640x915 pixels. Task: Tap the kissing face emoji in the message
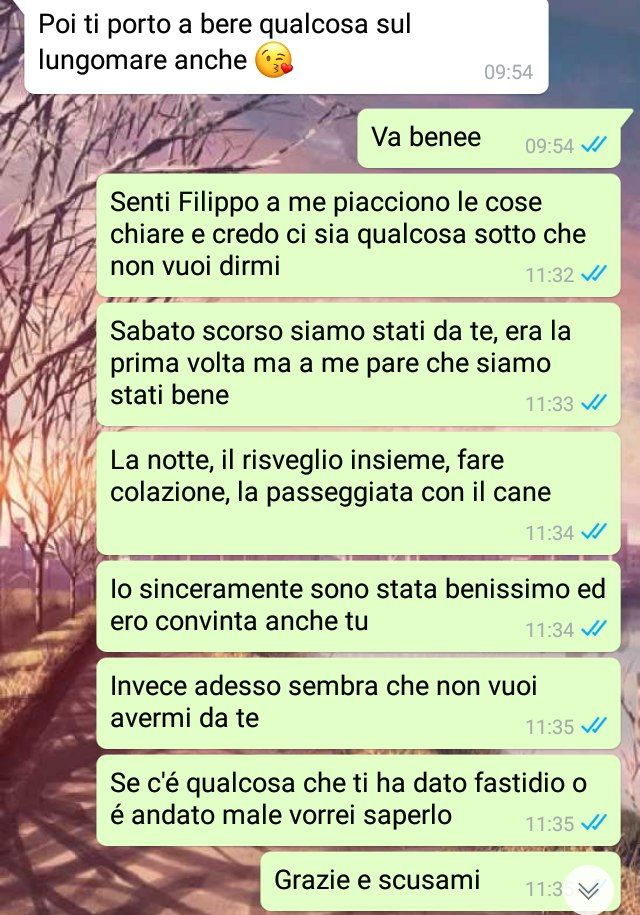274,61
